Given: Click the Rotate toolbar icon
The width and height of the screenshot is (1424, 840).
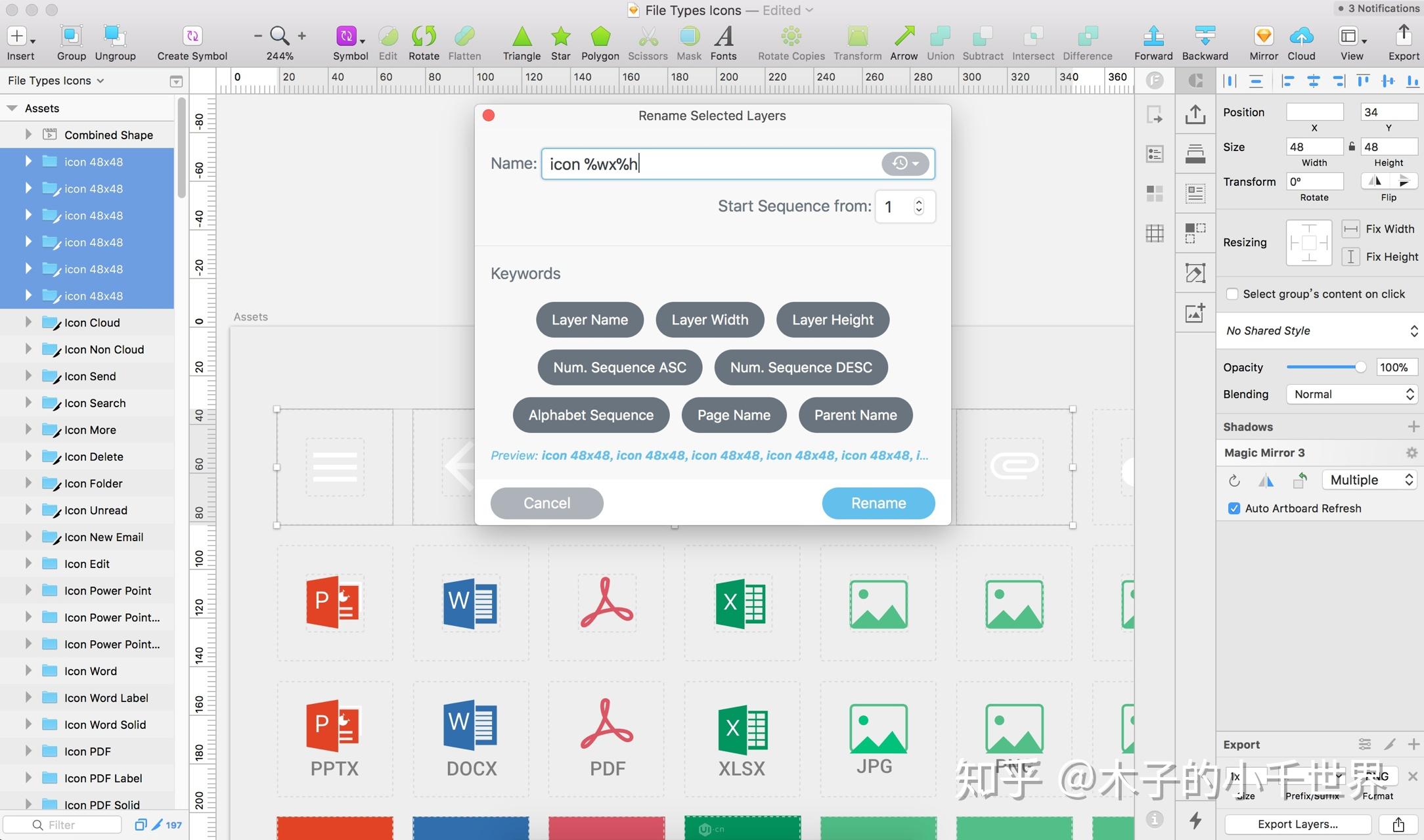Looking at the screenshot, I should tap(424, 36).
